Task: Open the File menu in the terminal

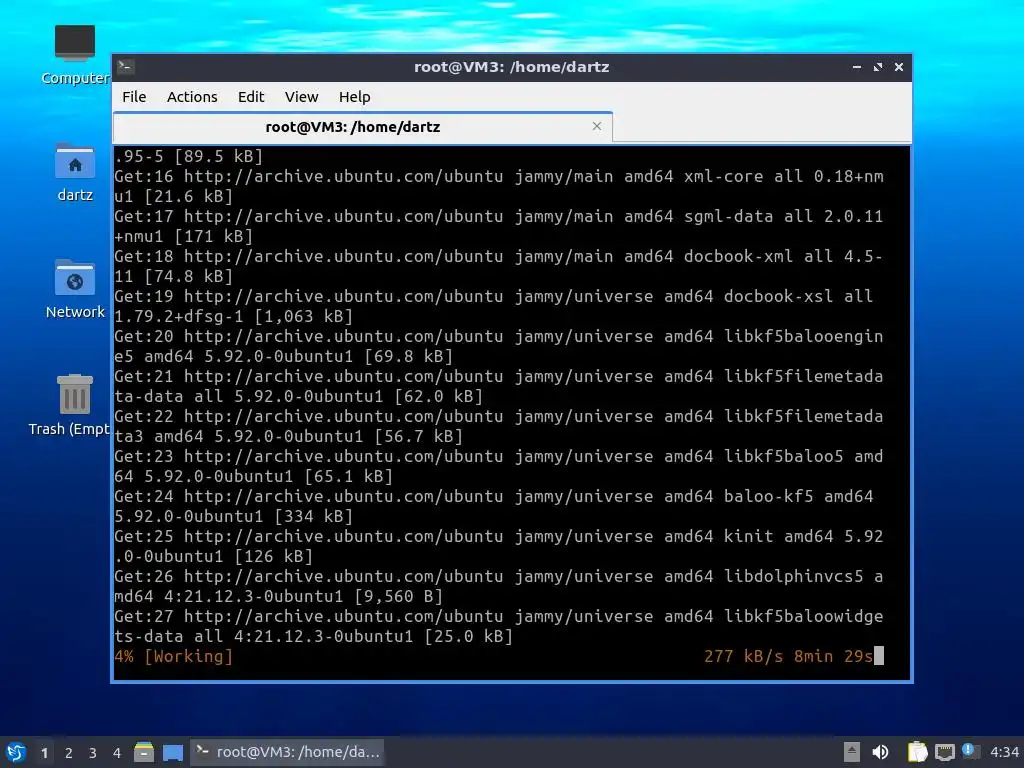Action: click(134, 97)
